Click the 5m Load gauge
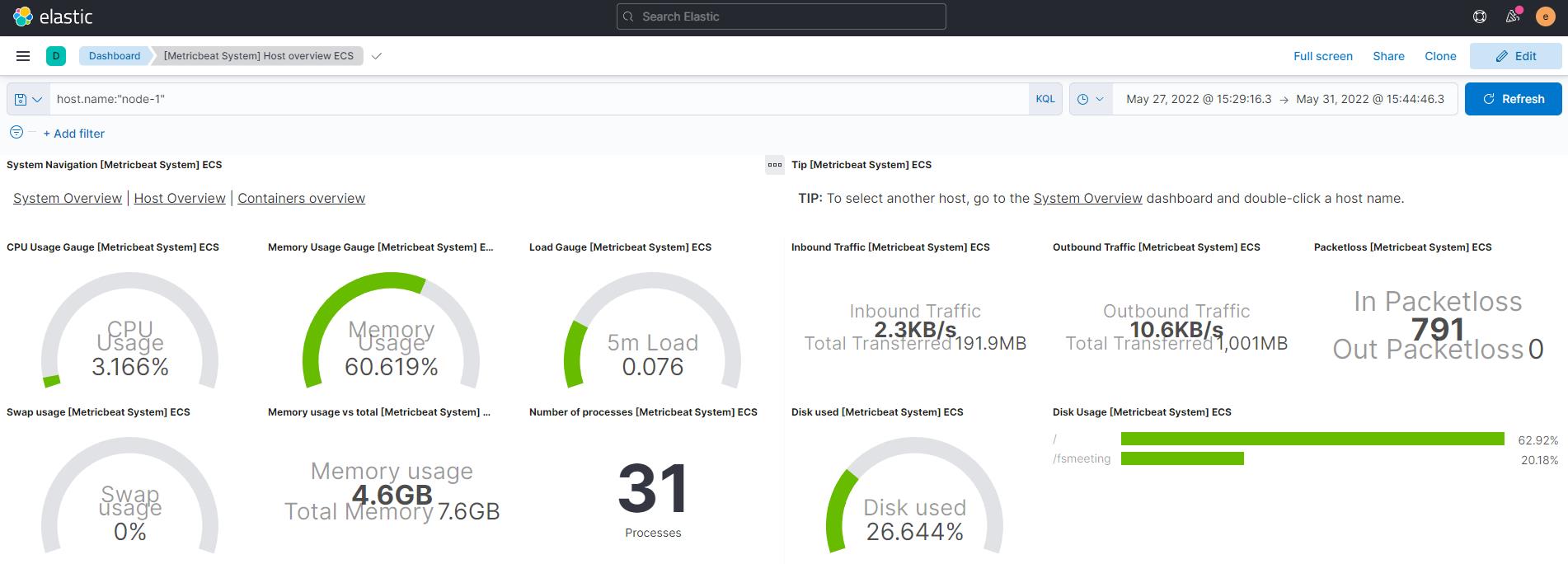Viewport: 1568px width, 564px height. (x=652, y=330)
